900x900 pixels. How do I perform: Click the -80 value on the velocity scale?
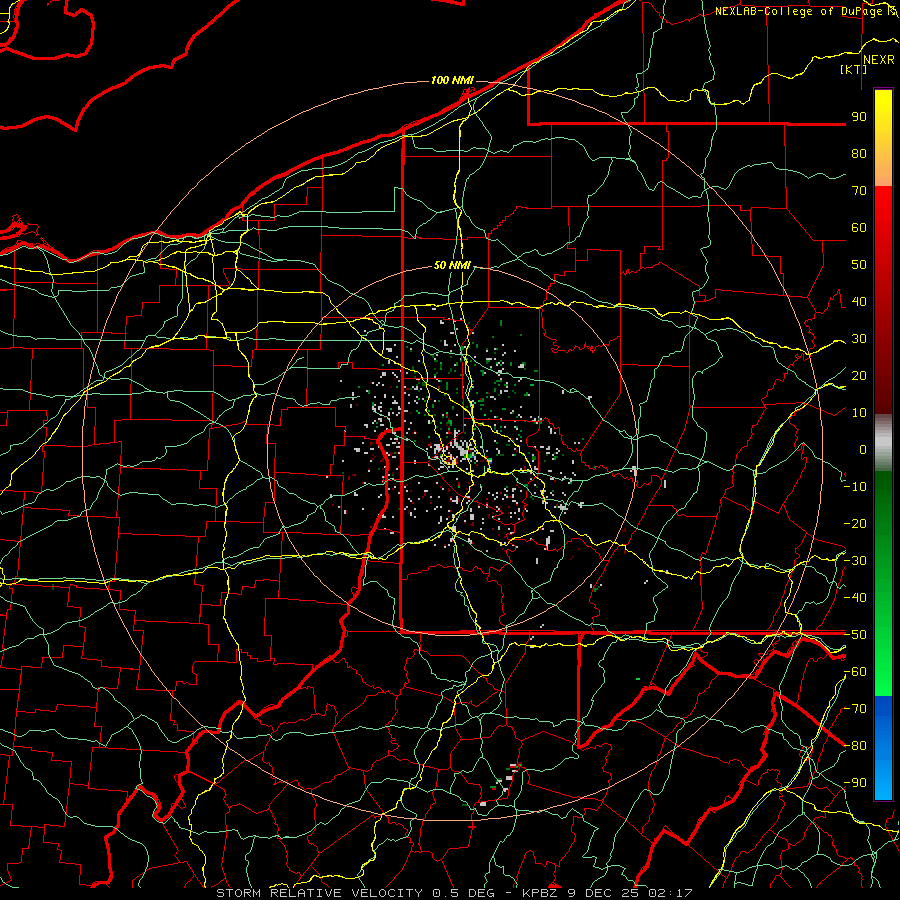(855, 746)
